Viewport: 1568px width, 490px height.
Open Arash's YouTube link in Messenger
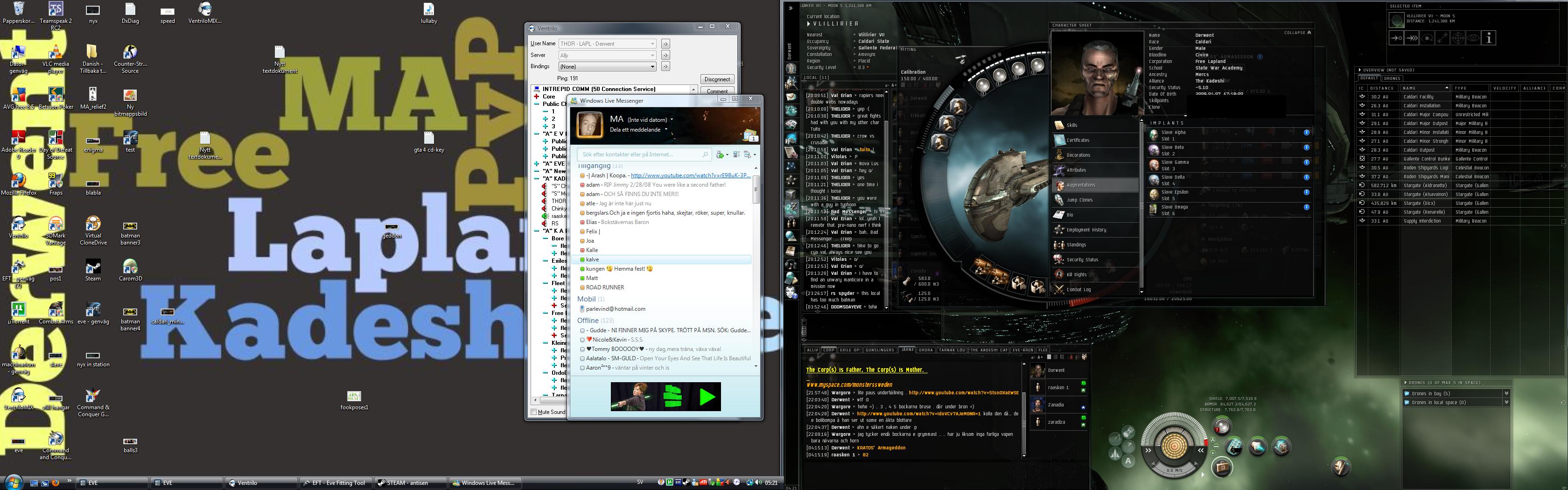pyautogui.click(x=690, y=175)
